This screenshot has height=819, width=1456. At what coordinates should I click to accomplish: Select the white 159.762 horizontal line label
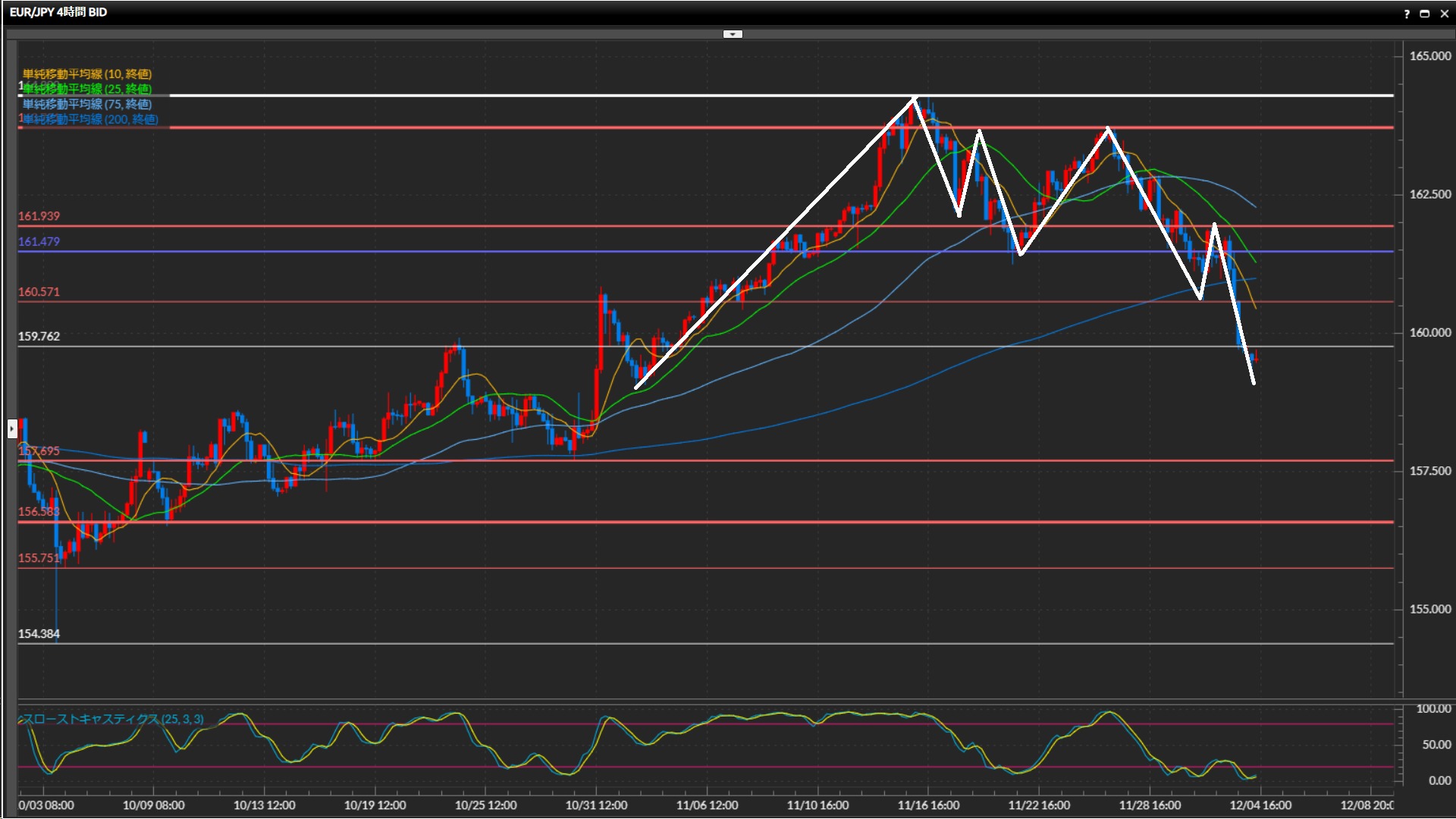click(39, 336)
